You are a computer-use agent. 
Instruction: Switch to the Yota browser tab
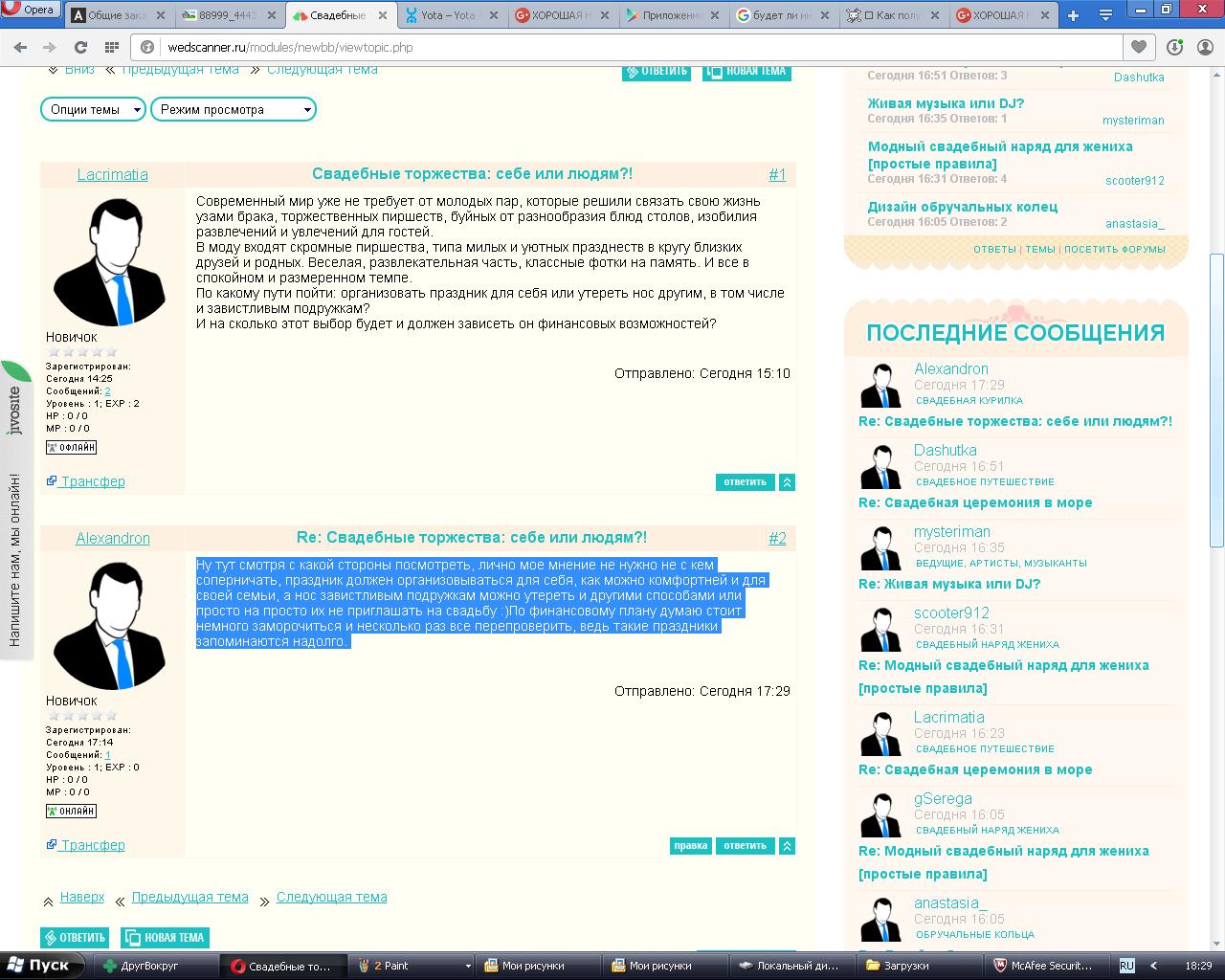450,15
